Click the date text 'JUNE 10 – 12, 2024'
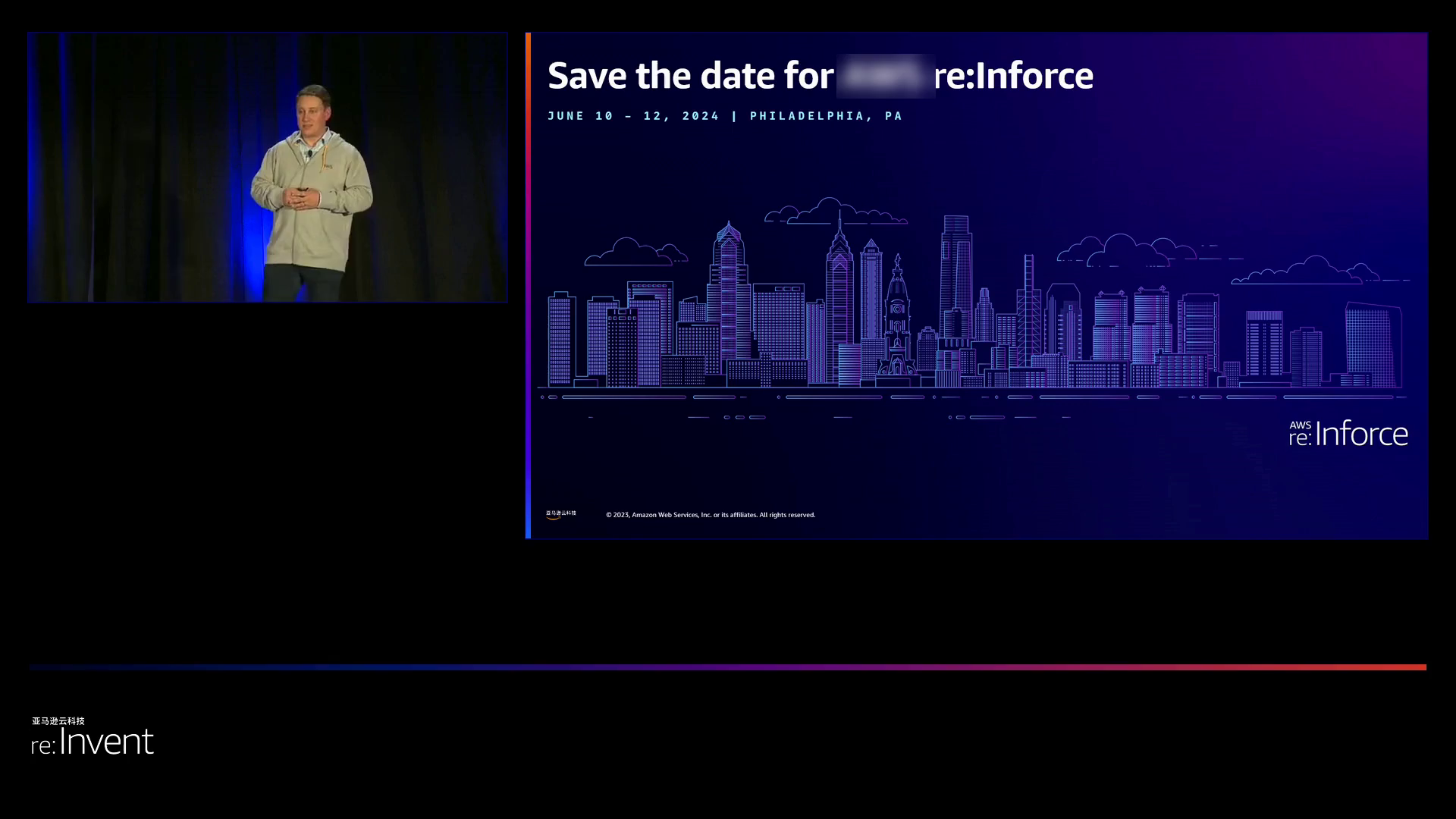 coord(633,116)
